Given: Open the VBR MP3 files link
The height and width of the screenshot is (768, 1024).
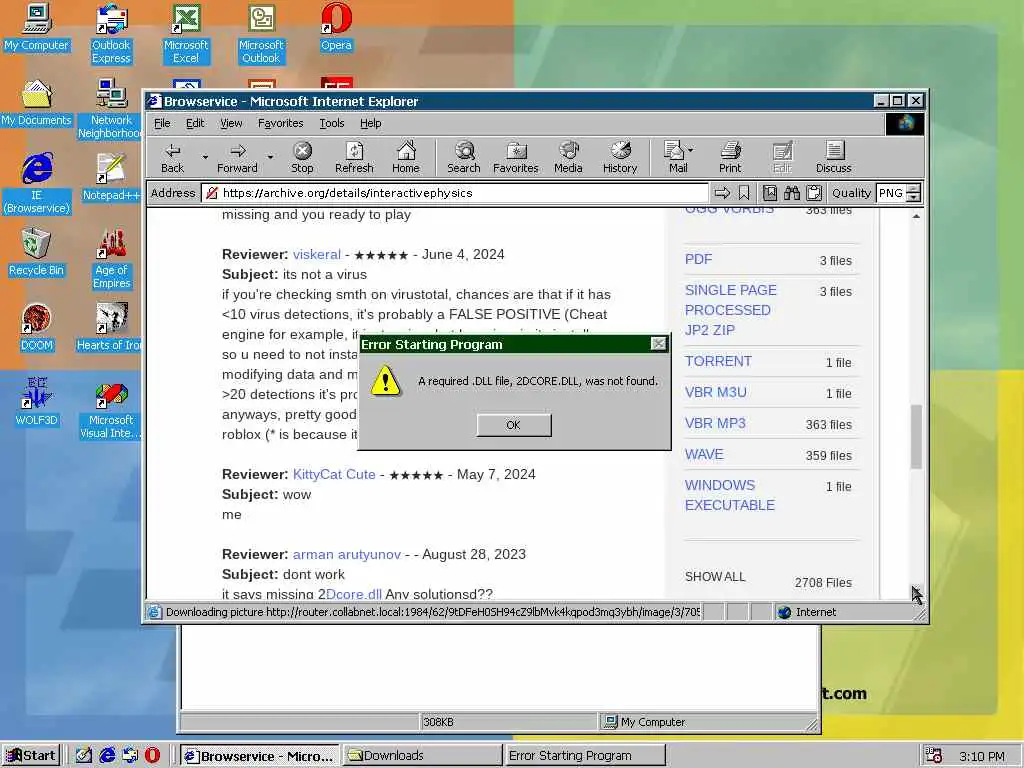Looking at the screenshot, I should tap(715, 423).
